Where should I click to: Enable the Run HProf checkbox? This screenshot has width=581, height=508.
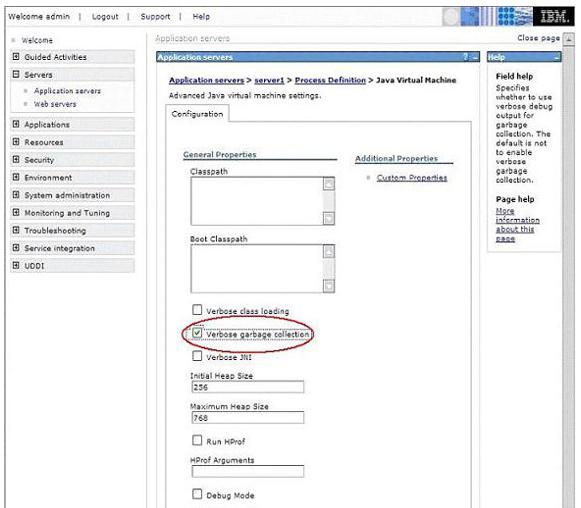tap(197, 440)
